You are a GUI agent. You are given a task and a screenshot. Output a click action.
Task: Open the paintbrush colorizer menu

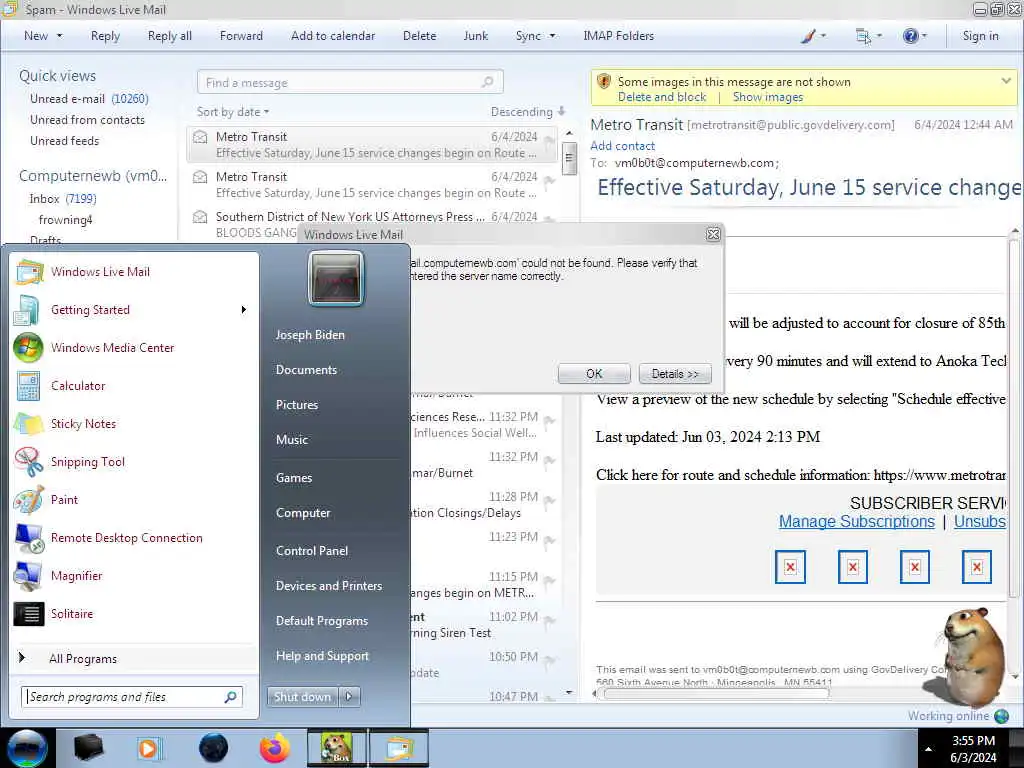[813, 36]
